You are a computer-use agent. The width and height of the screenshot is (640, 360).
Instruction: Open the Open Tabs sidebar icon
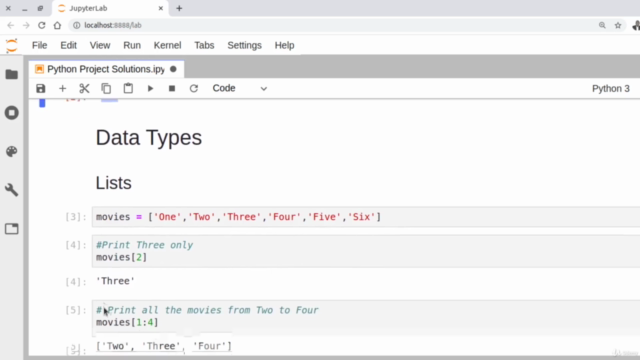pos(11,229)
